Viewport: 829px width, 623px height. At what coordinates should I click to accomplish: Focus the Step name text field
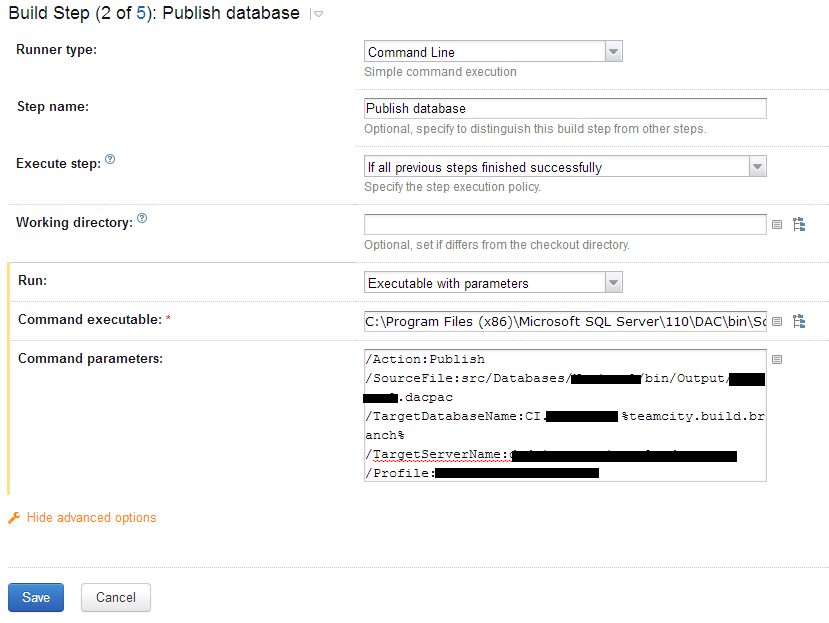(565, 108)
